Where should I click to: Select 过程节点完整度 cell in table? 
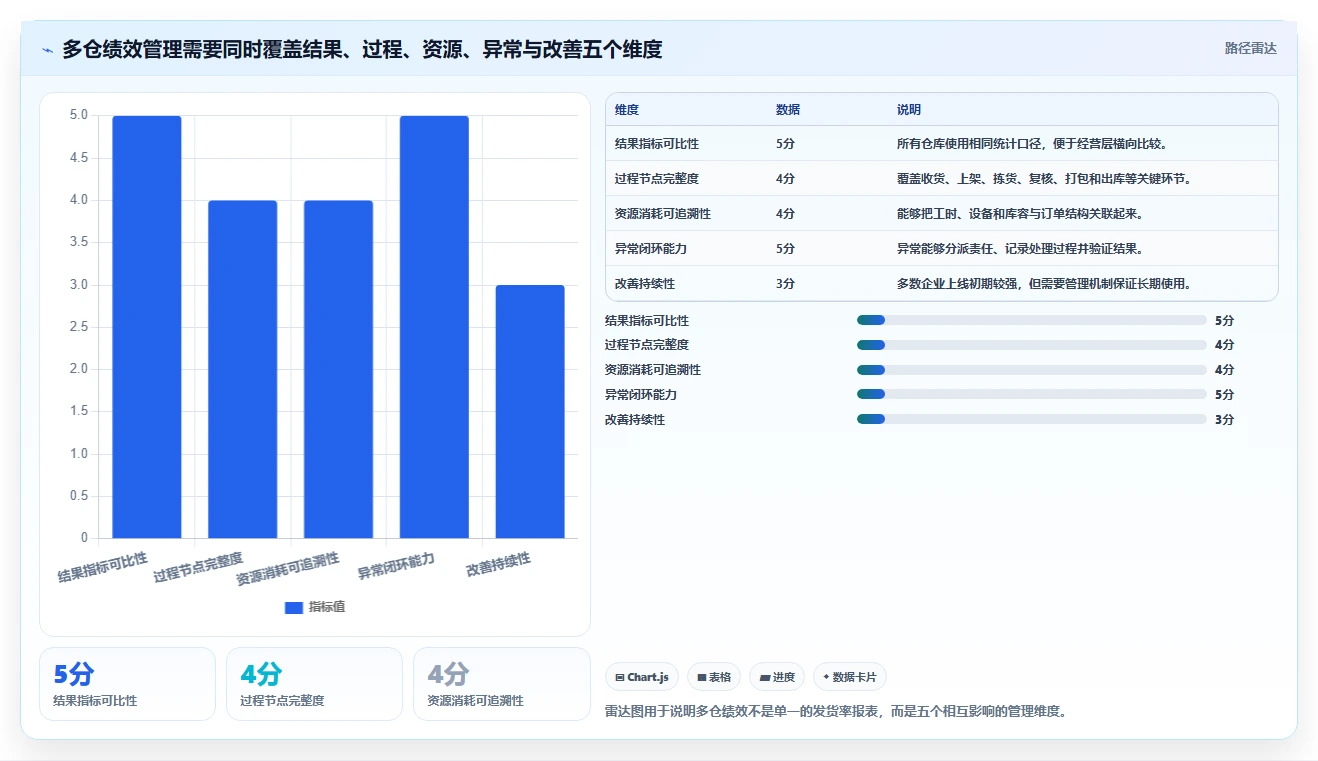tap(657, 179)
